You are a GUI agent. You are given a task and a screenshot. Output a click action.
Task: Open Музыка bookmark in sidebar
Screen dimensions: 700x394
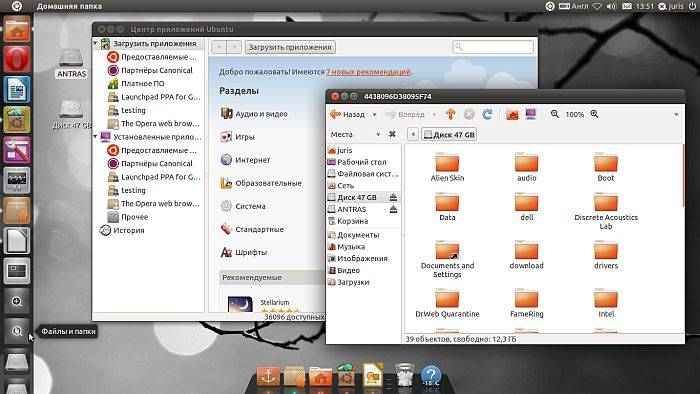tap(346, 246)
